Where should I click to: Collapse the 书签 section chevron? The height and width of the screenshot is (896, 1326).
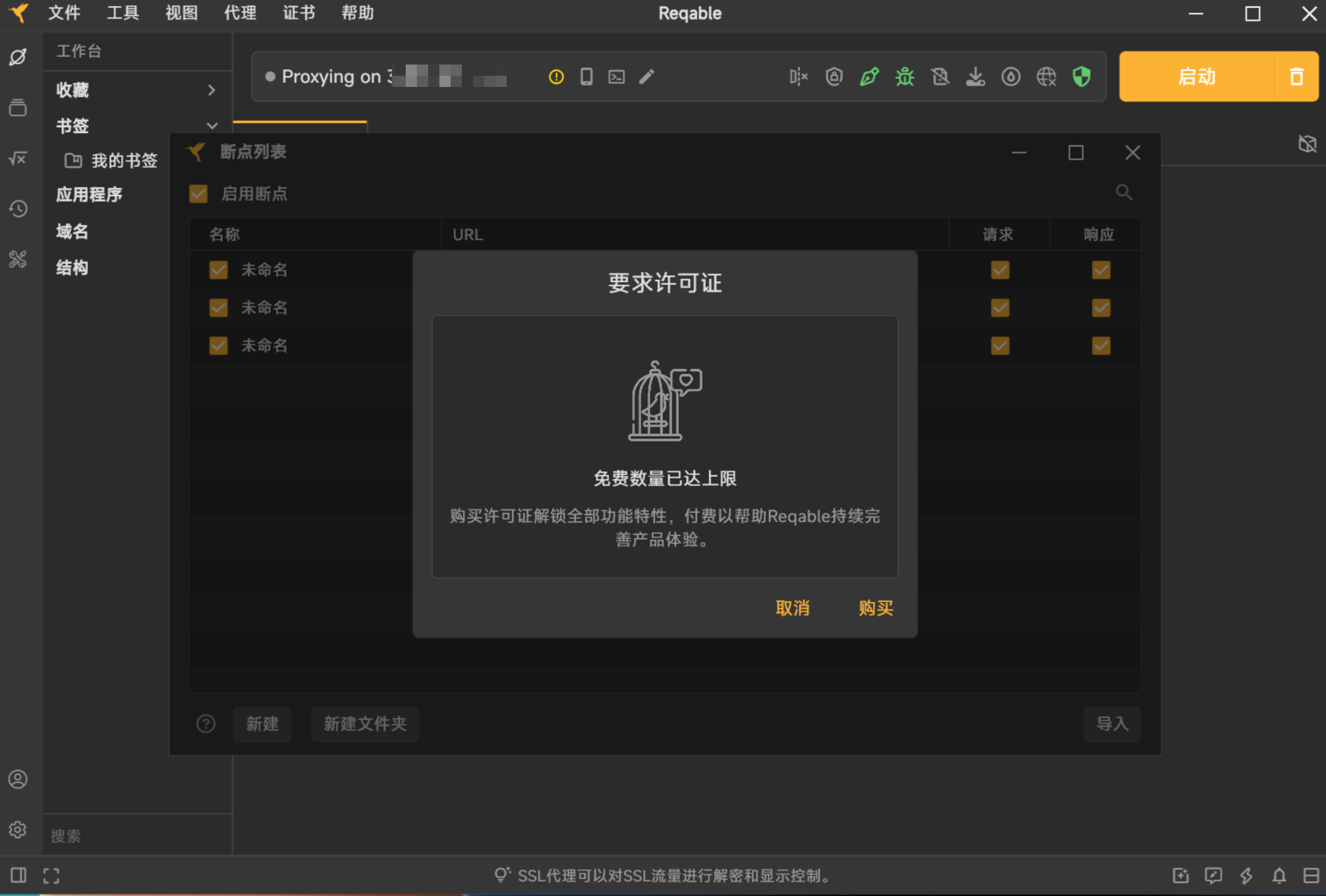click(x=212, y=126)
